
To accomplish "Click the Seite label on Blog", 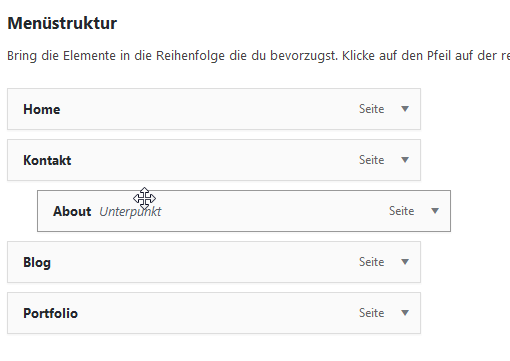I will 372,262.
